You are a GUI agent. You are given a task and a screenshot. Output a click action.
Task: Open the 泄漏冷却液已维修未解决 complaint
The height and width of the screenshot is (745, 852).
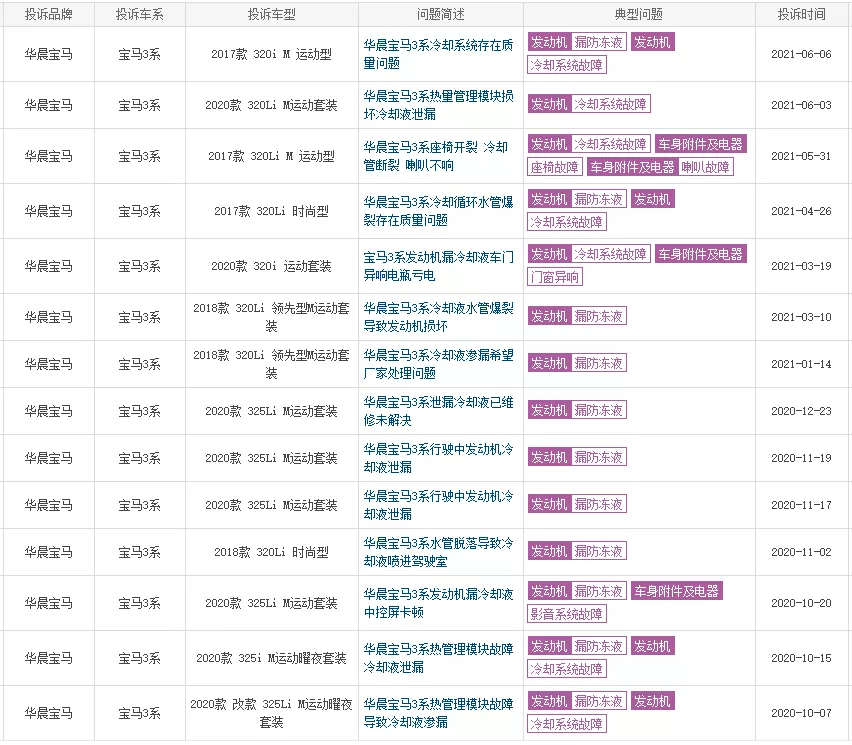(x=438, y=411)
